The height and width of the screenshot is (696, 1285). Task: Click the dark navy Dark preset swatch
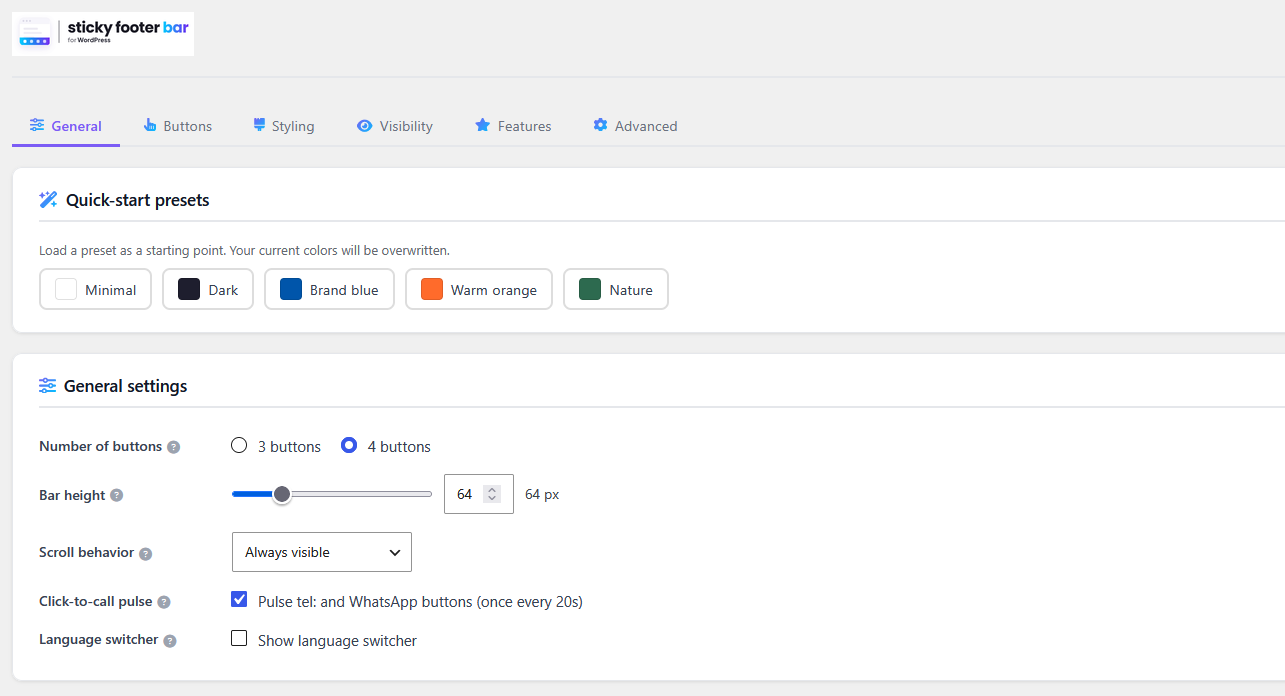(189, 289)
